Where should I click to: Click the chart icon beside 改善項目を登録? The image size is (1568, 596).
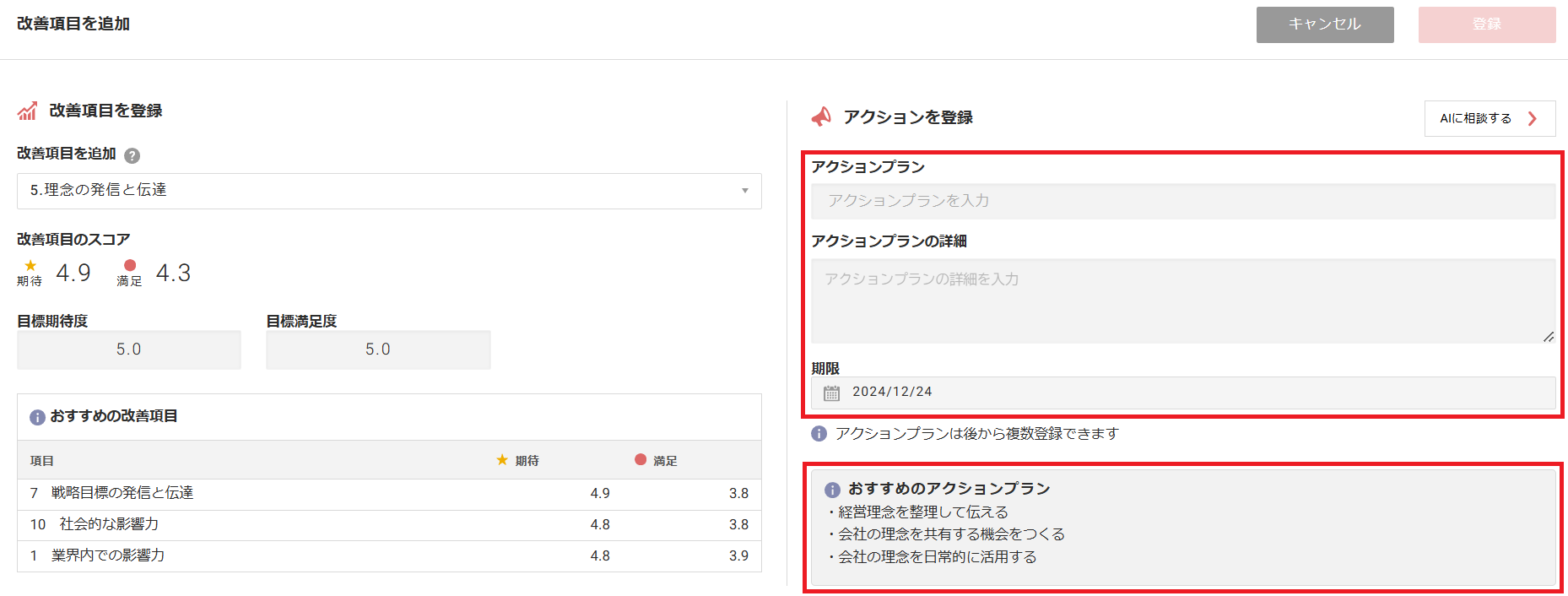(x=27, y=111)
